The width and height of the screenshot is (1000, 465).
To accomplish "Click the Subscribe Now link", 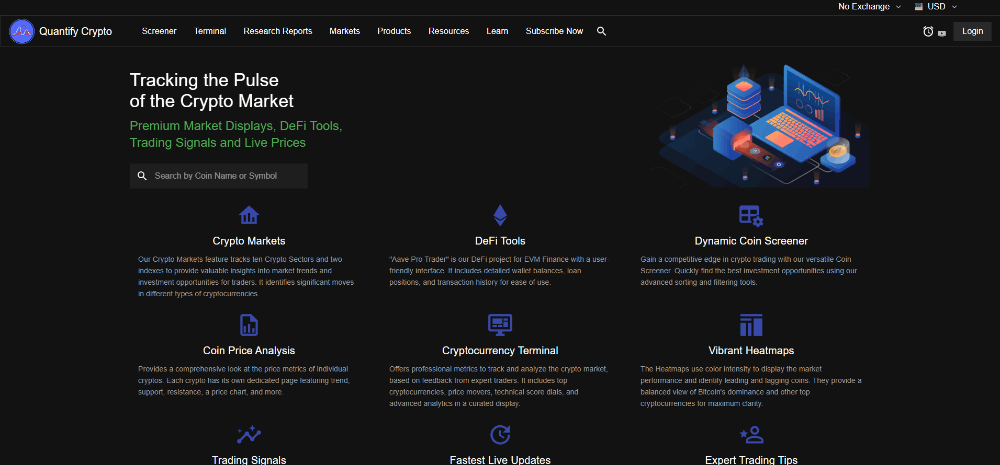I will [x=554, y=31].
